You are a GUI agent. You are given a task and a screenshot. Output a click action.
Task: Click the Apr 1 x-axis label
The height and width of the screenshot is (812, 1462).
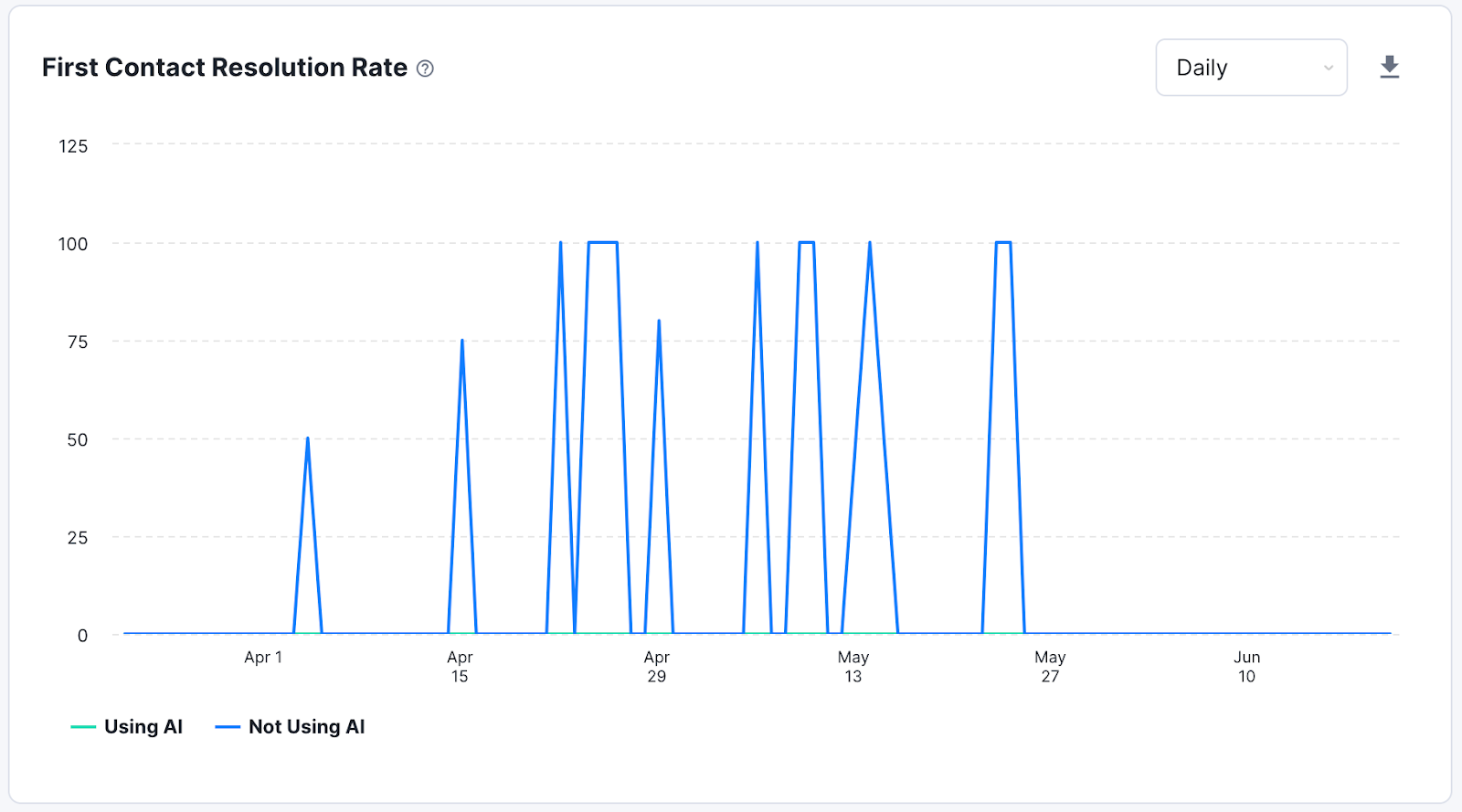(263, 658)
